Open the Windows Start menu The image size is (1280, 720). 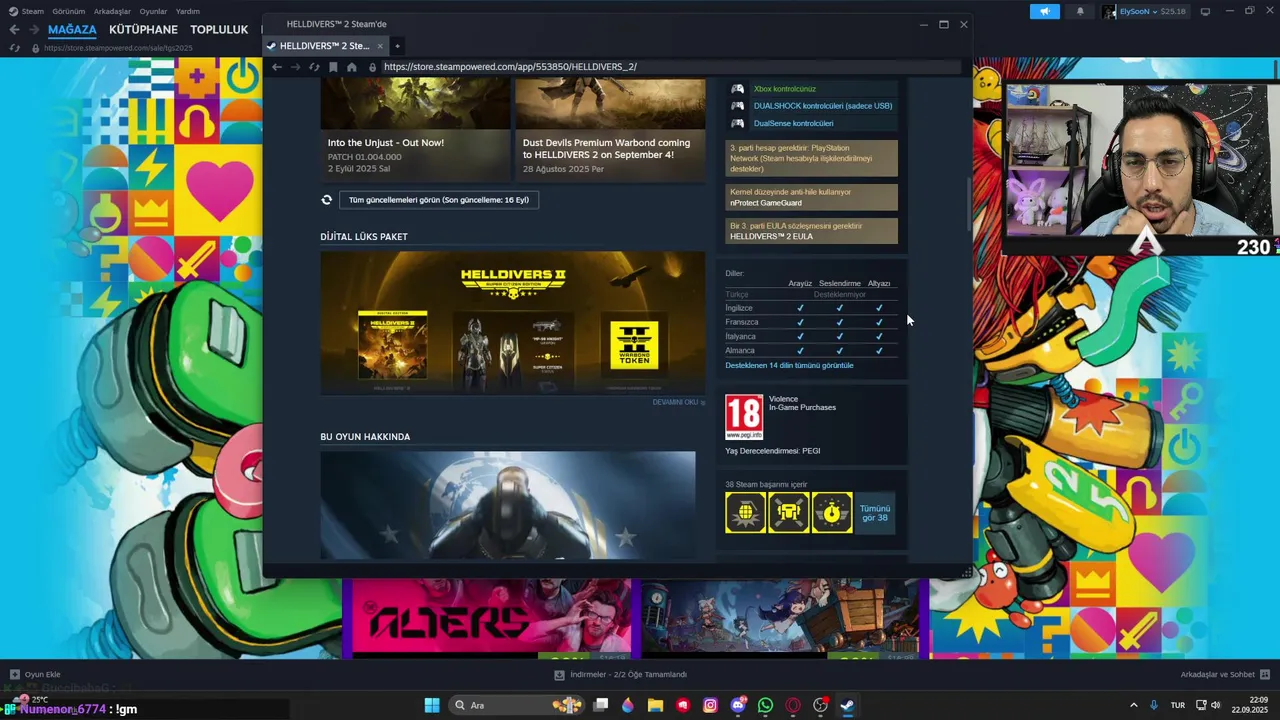point(432,705)
